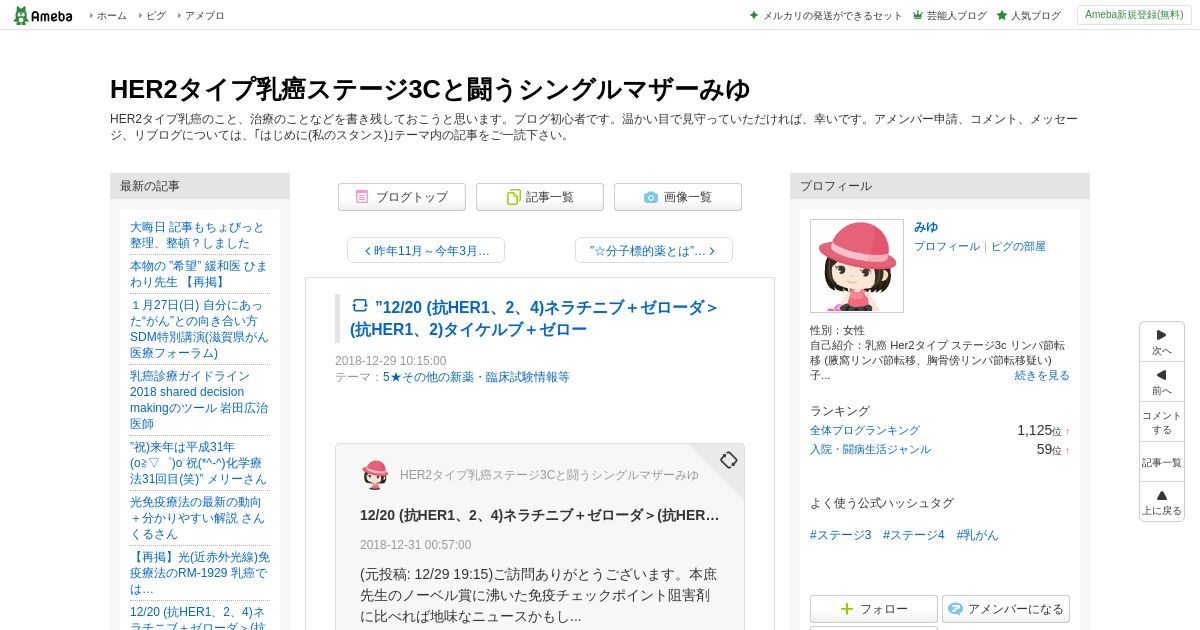Click the green 記事一覧 document icon
The image size is (1200, 630).
point(513,197)
